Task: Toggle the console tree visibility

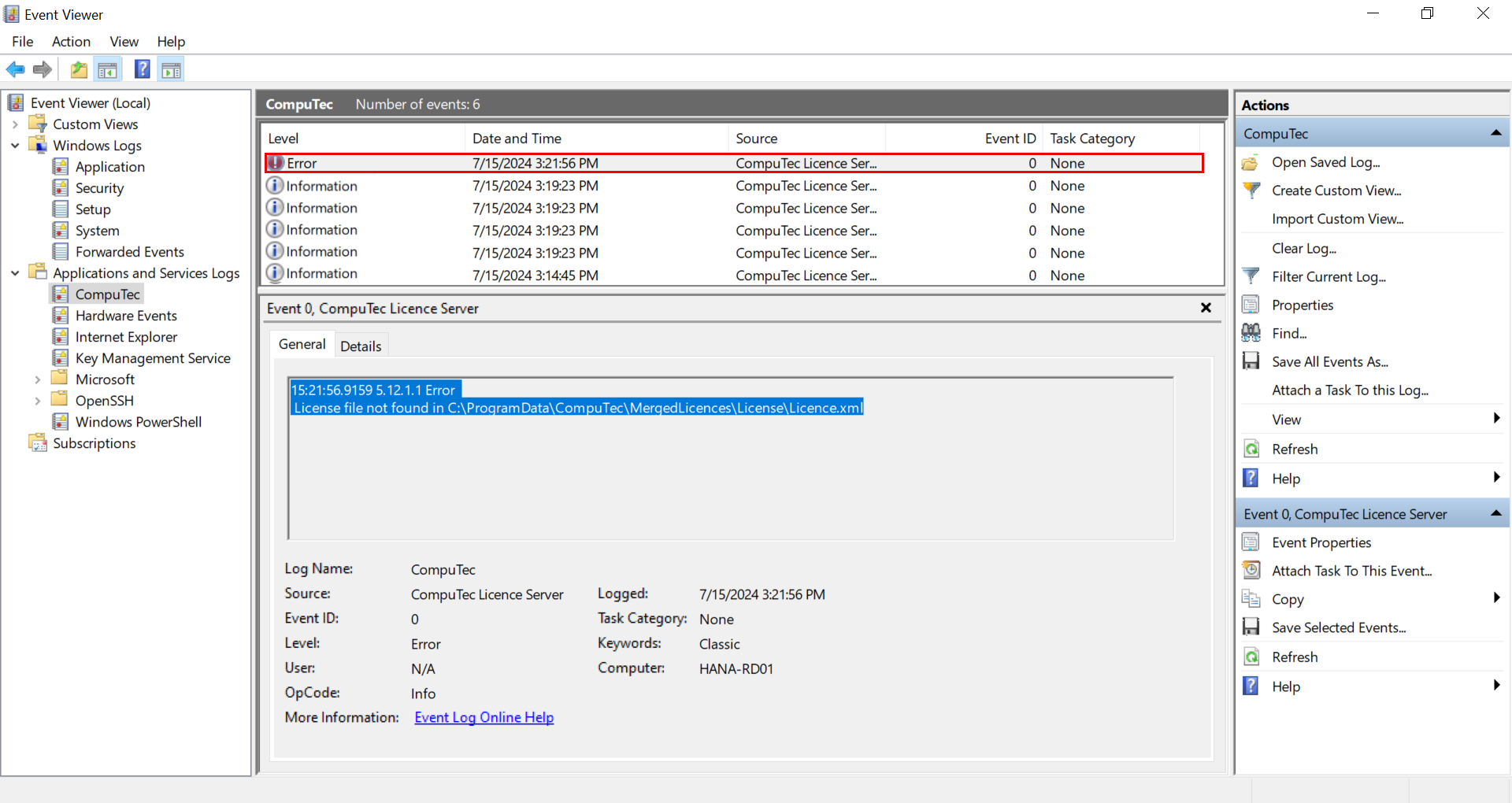Action: pyautogui.click(x=108, y=69)
